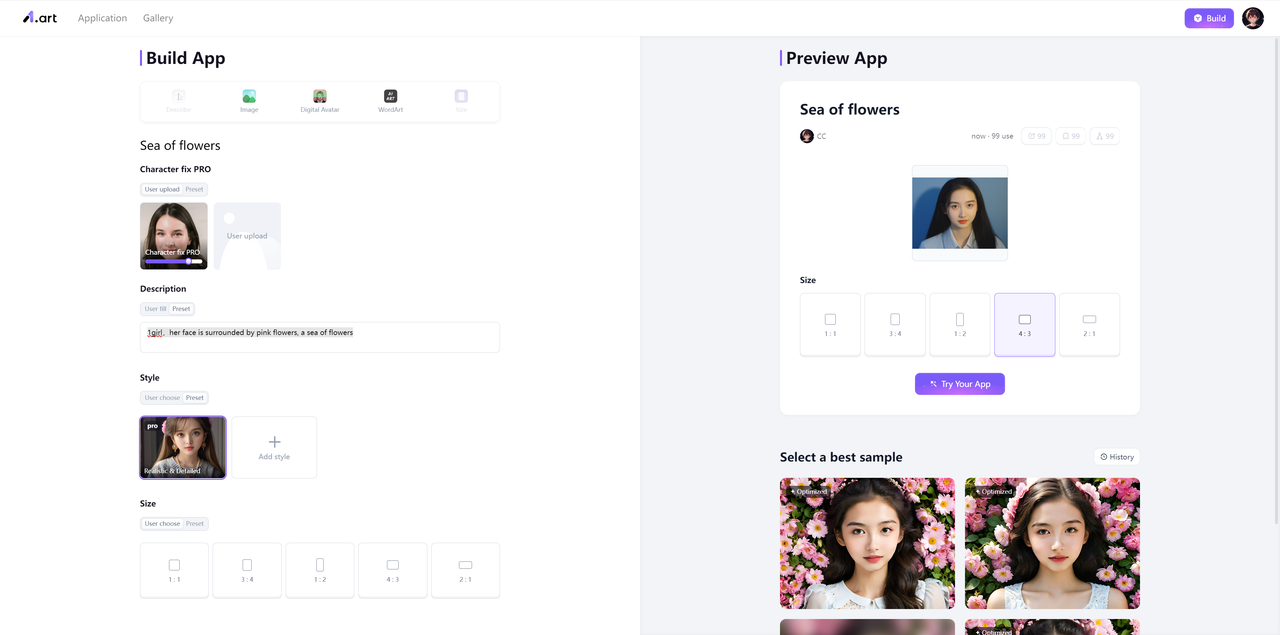Open the Gallery menu item

pyautogui.click(x=158, y=18)
